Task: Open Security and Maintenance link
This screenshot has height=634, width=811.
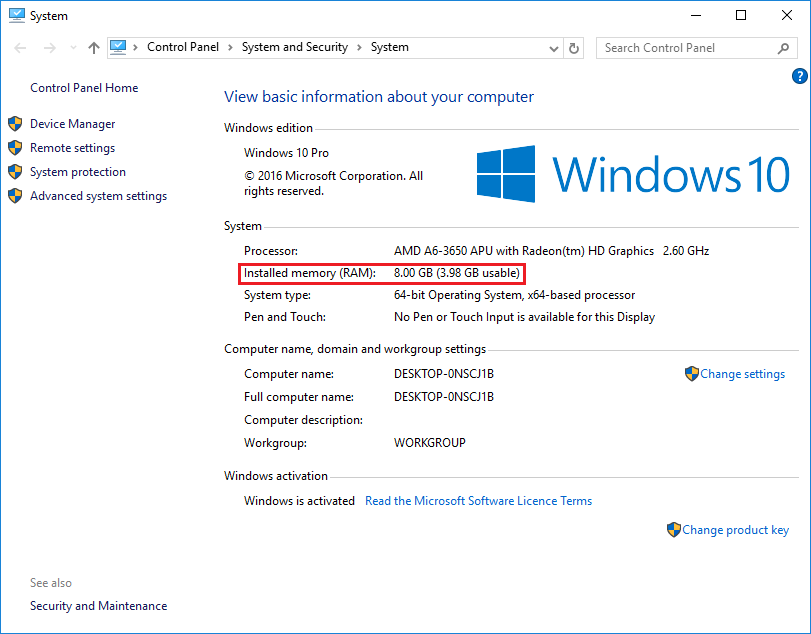Action: pos(98,606)
